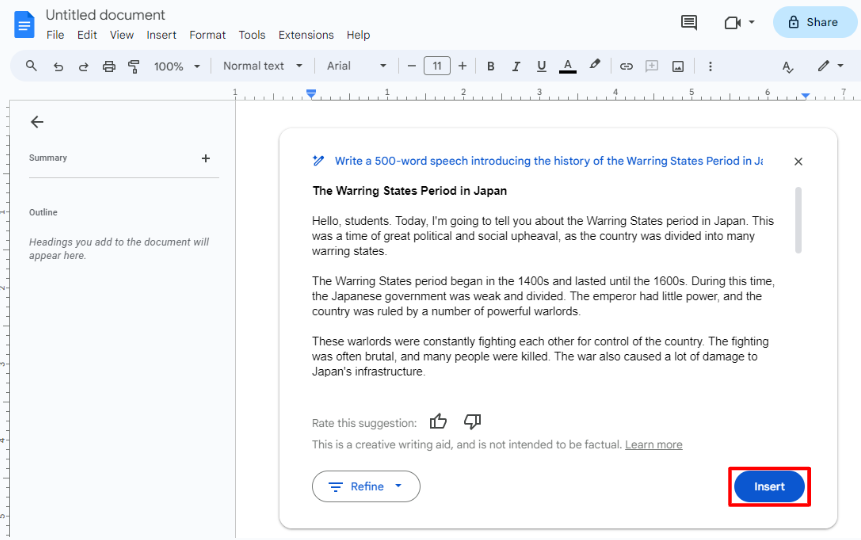
Task: Click the 500-word speech prompt text
Action: point(549,161)
